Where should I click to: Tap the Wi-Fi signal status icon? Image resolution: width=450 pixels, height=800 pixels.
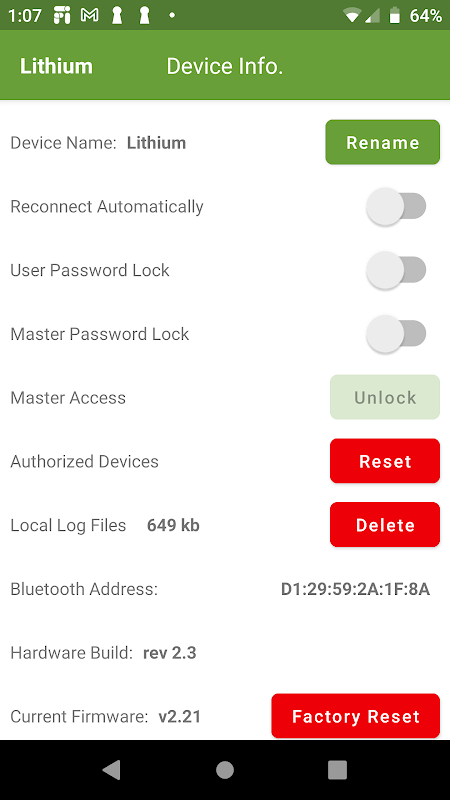[352, 16]
